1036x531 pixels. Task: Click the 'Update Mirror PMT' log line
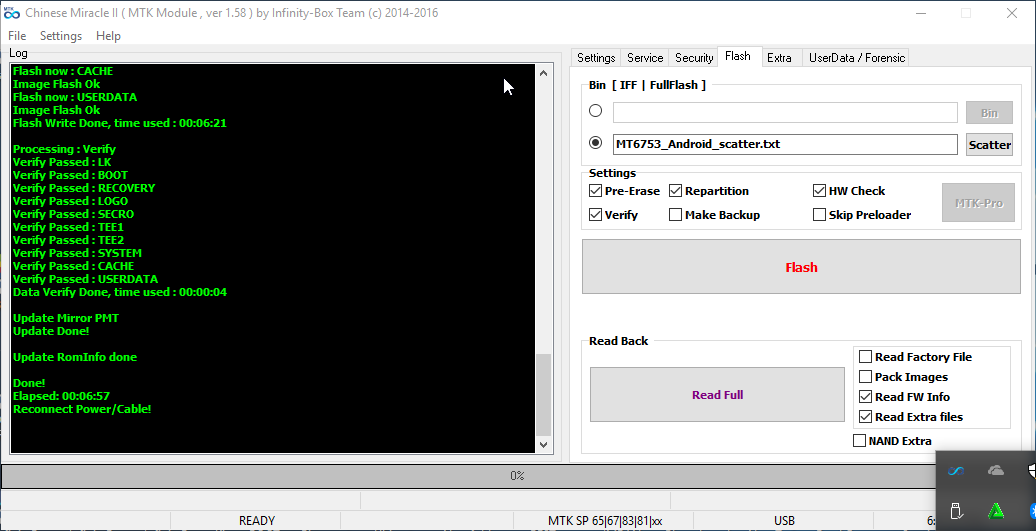[x=65, y=318]
